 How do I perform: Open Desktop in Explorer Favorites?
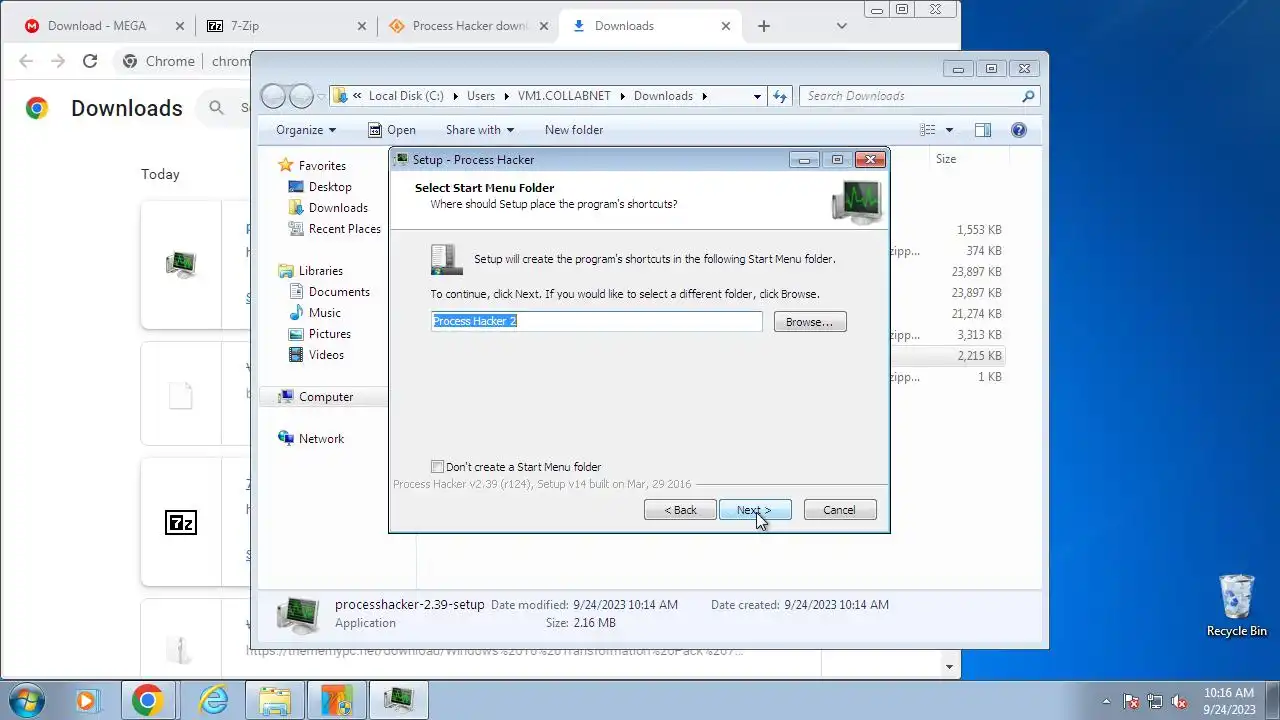tap(330, 187)
